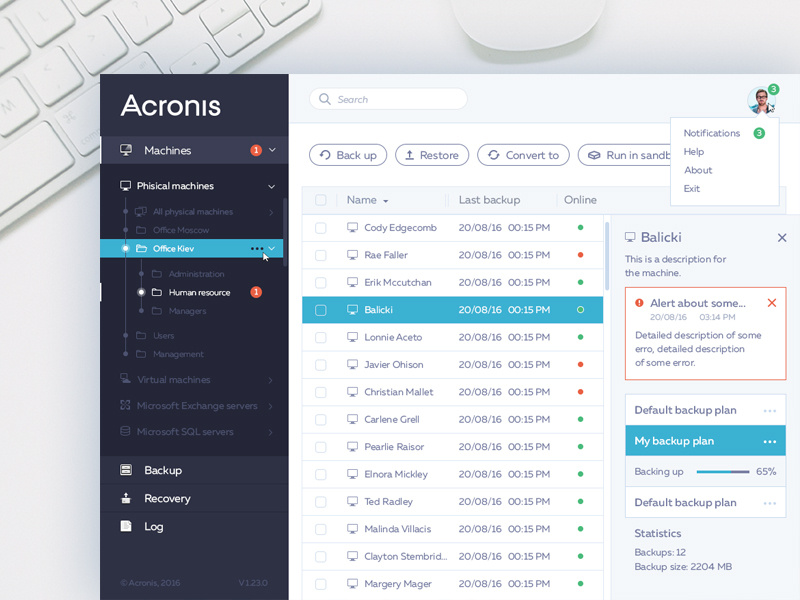Click the Machines monitor icon in sidebar
The height and width of the screenshot is (600, 800).
tap(126, 149)
